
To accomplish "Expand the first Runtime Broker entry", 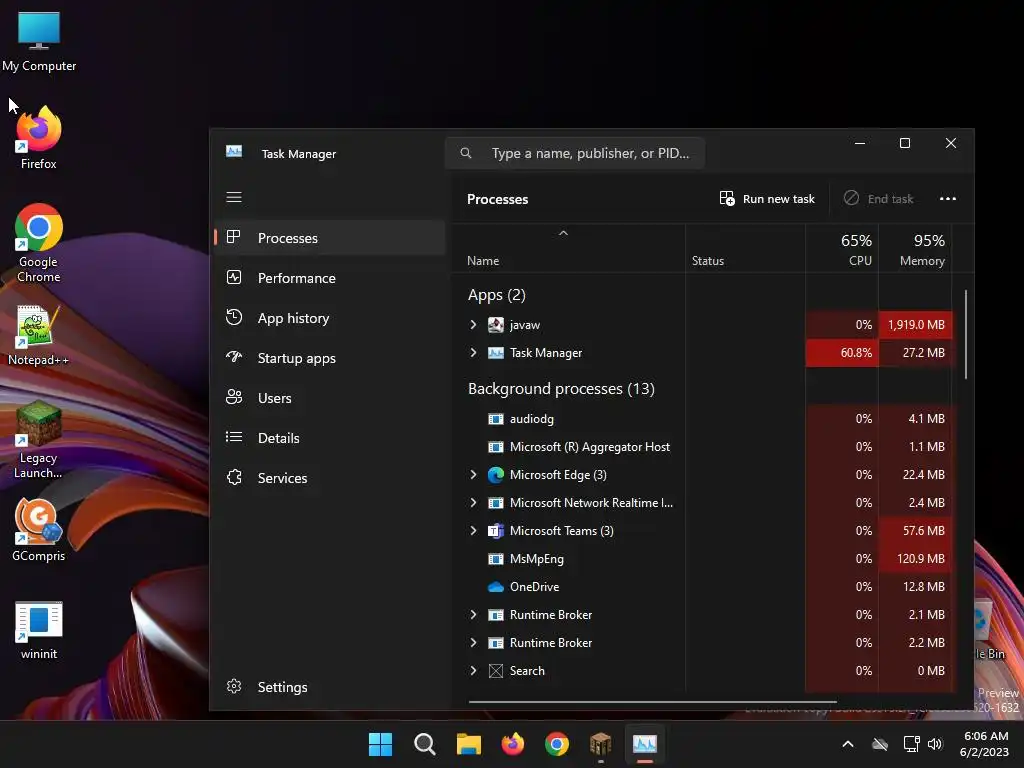I will (473, 615).
